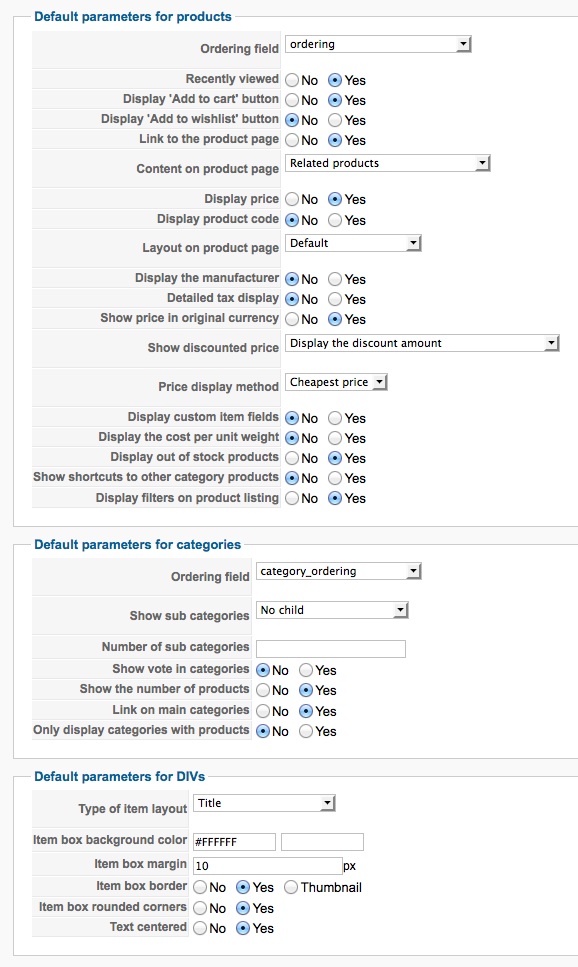Set Display out of stock products to No
The image size is (578, 967).
[x=292, y=458]
